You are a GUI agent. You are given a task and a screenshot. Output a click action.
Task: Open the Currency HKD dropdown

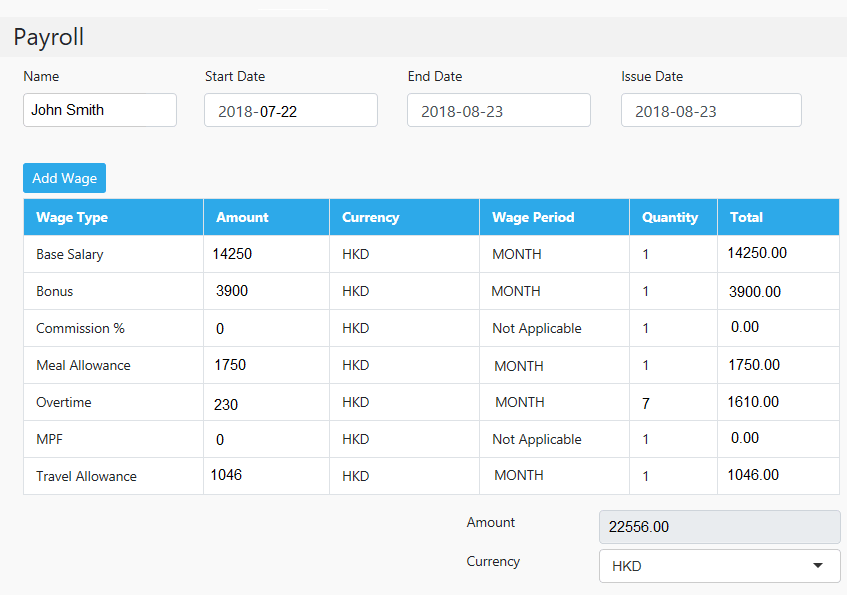(720, 566)
